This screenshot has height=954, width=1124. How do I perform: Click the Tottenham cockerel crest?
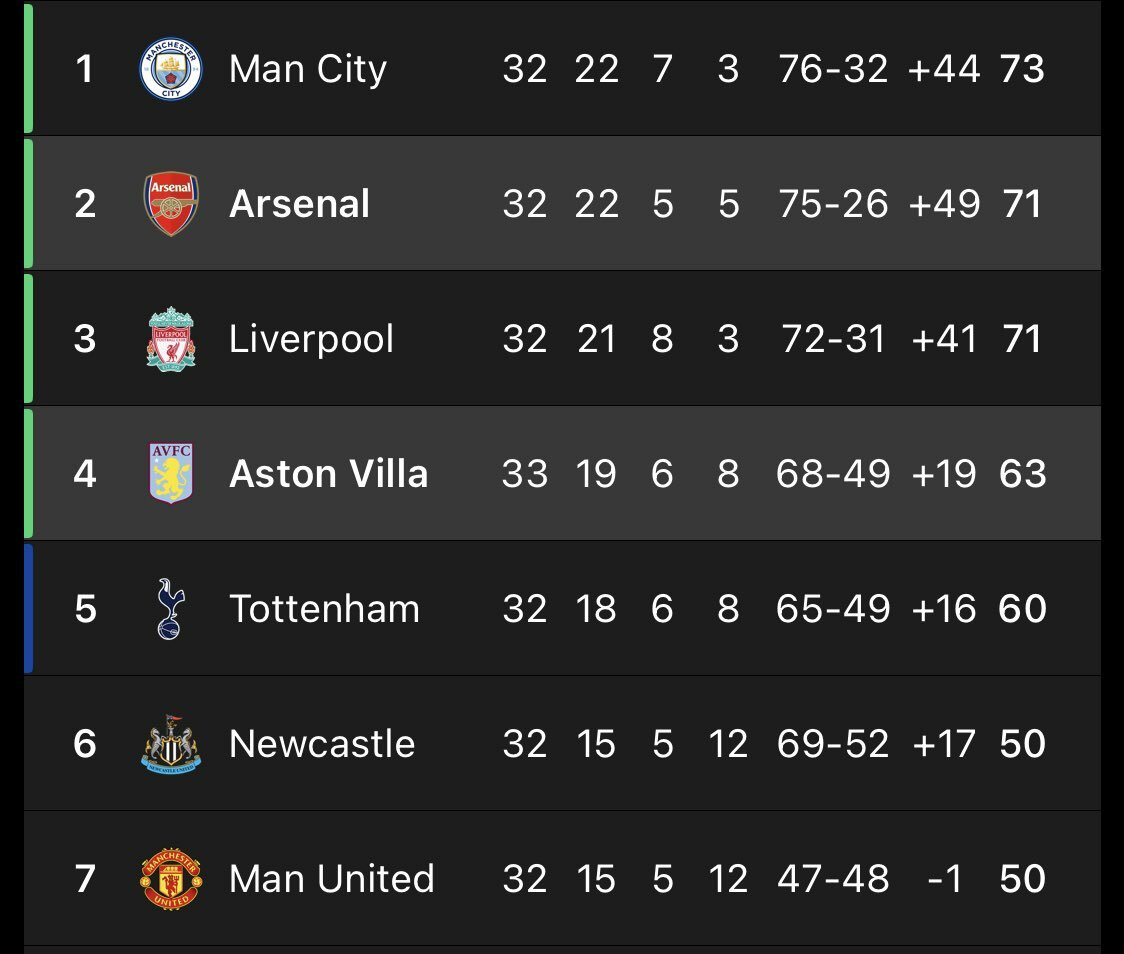pyautogui.click(x=171, y=609)
